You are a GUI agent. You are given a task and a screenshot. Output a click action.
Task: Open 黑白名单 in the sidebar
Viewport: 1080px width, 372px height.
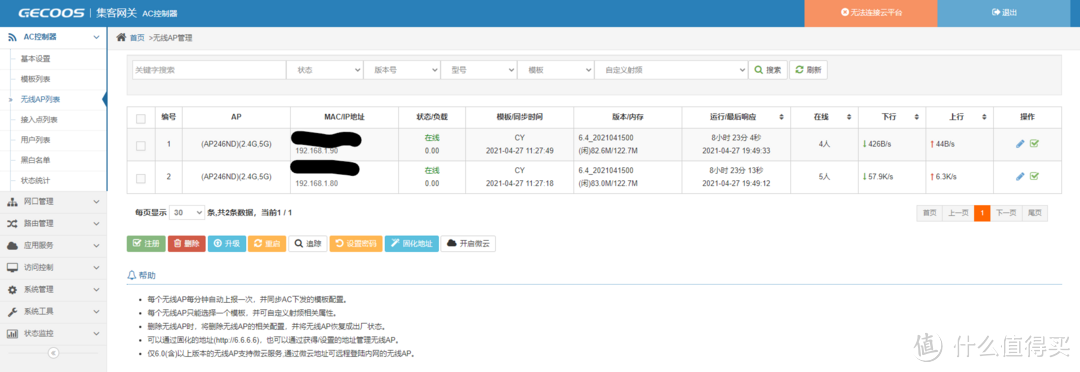pyautogui.click(x=35, y=160)
